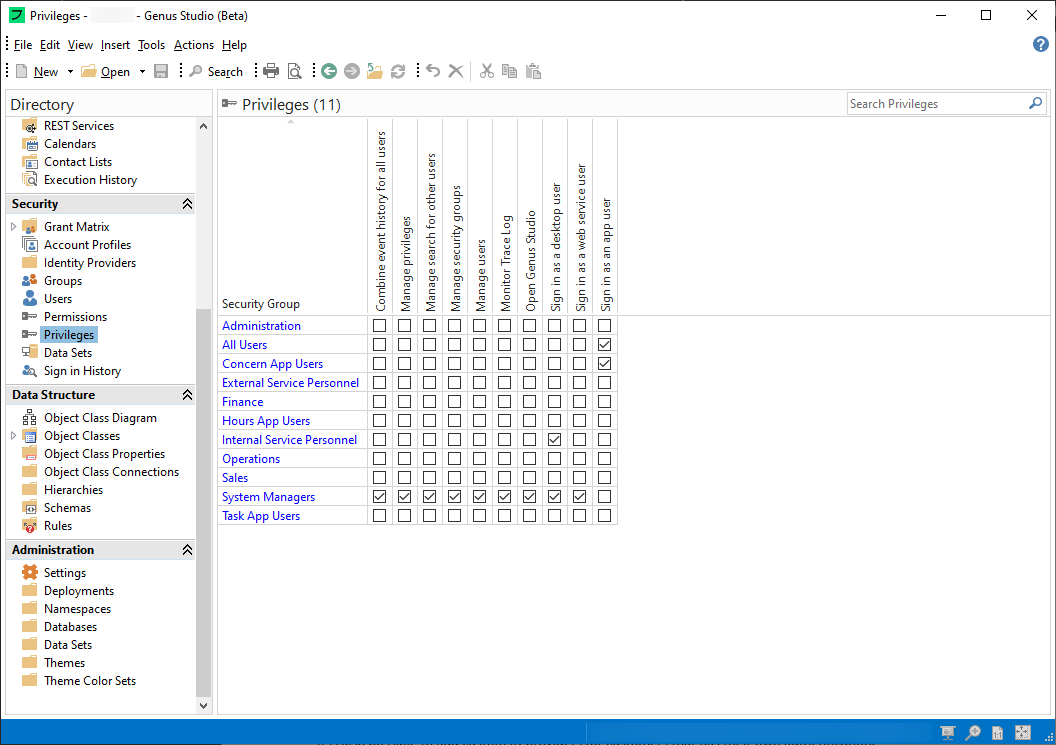
Task: Uncheck Manage privileges for System Managers
Action: (x=404, y=497)
